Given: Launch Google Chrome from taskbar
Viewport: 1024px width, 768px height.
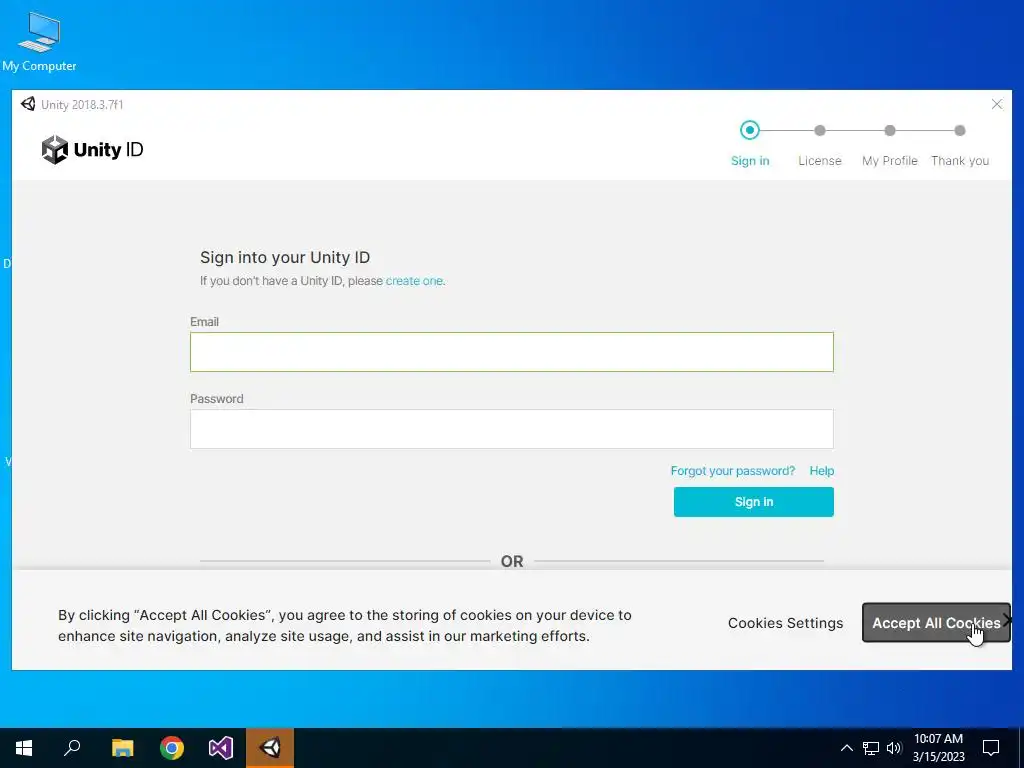Looking at the screenshot, I should [x=172, y=748].
